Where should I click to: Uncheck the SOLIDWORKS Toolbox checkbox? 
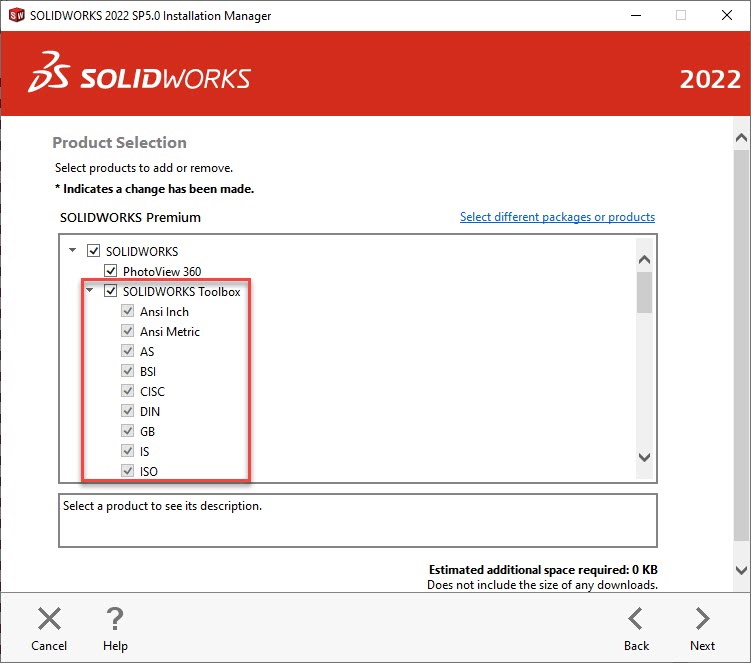point(111,291)
